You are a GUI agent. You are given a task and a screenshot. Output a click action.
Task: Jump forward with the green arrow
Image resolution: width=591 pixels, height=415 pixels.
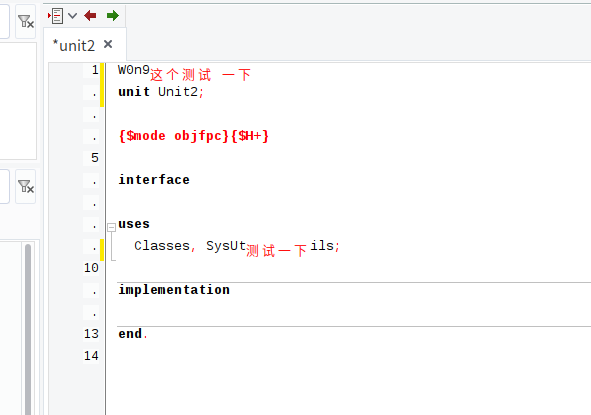coord(113,16)
